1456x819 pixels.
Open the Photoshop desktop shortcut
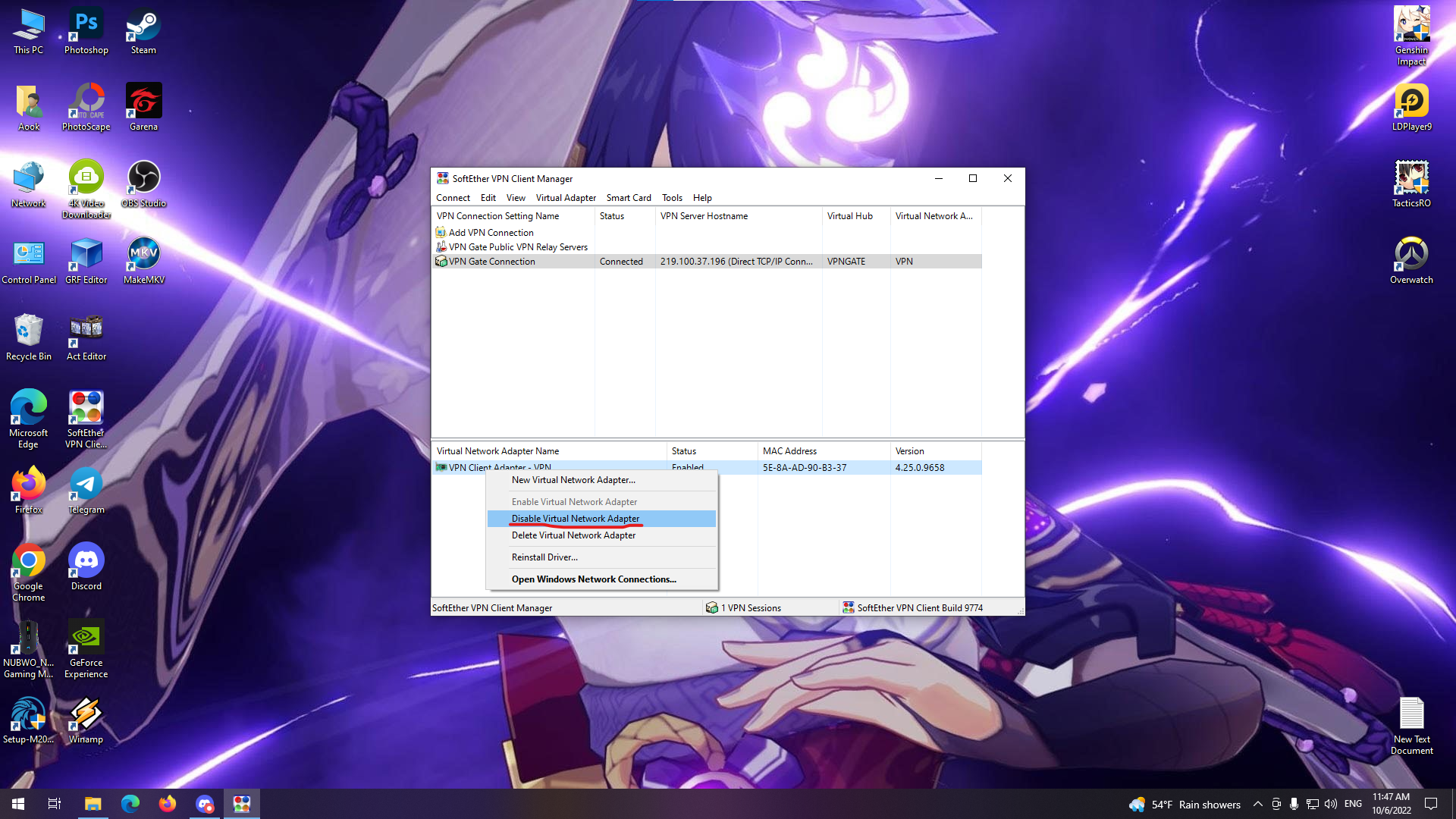point(86,31)
